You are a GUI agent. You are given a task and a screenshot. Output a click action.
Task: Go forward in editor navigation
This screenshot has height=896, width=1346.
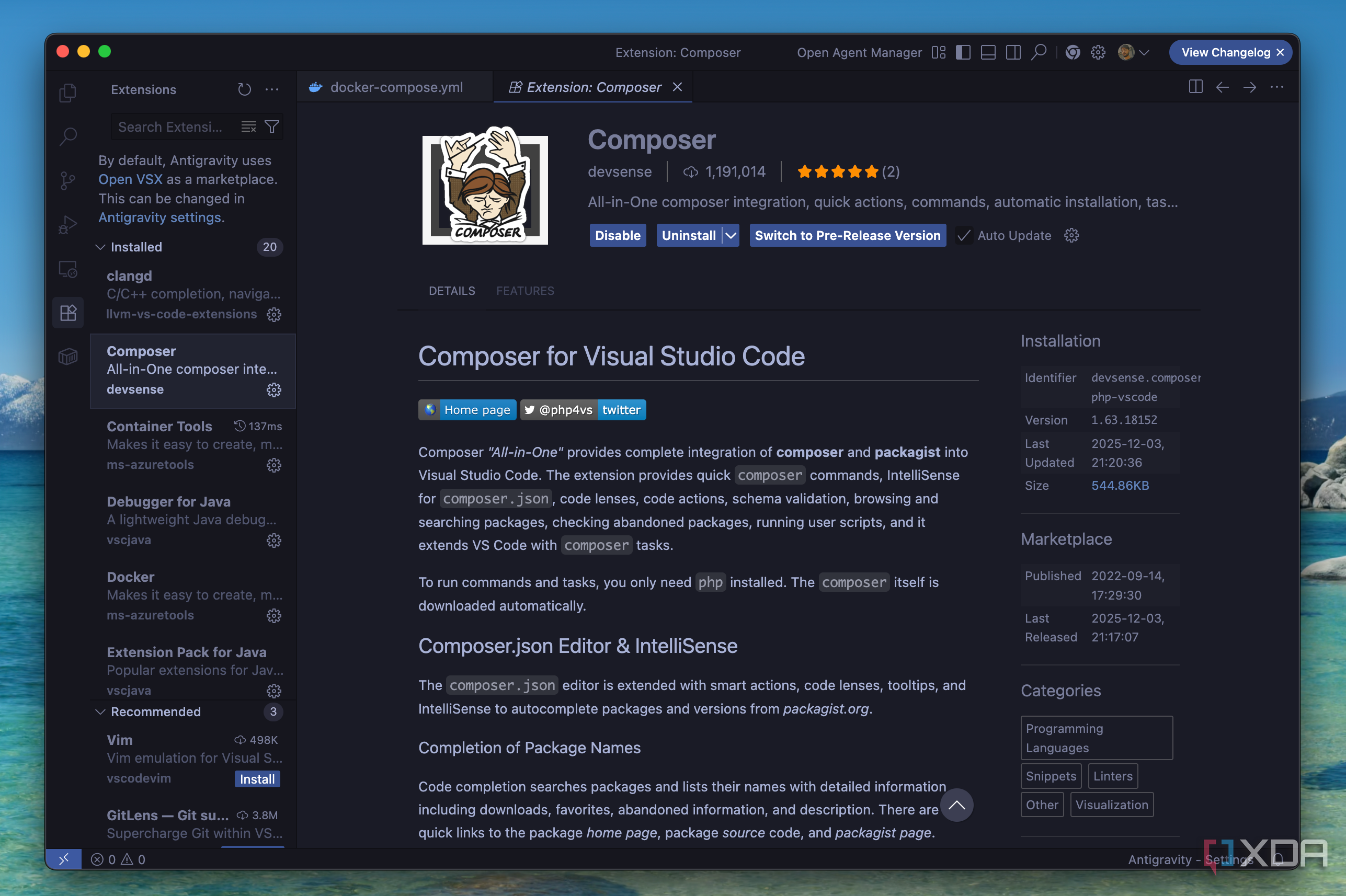click(1250, 87)
